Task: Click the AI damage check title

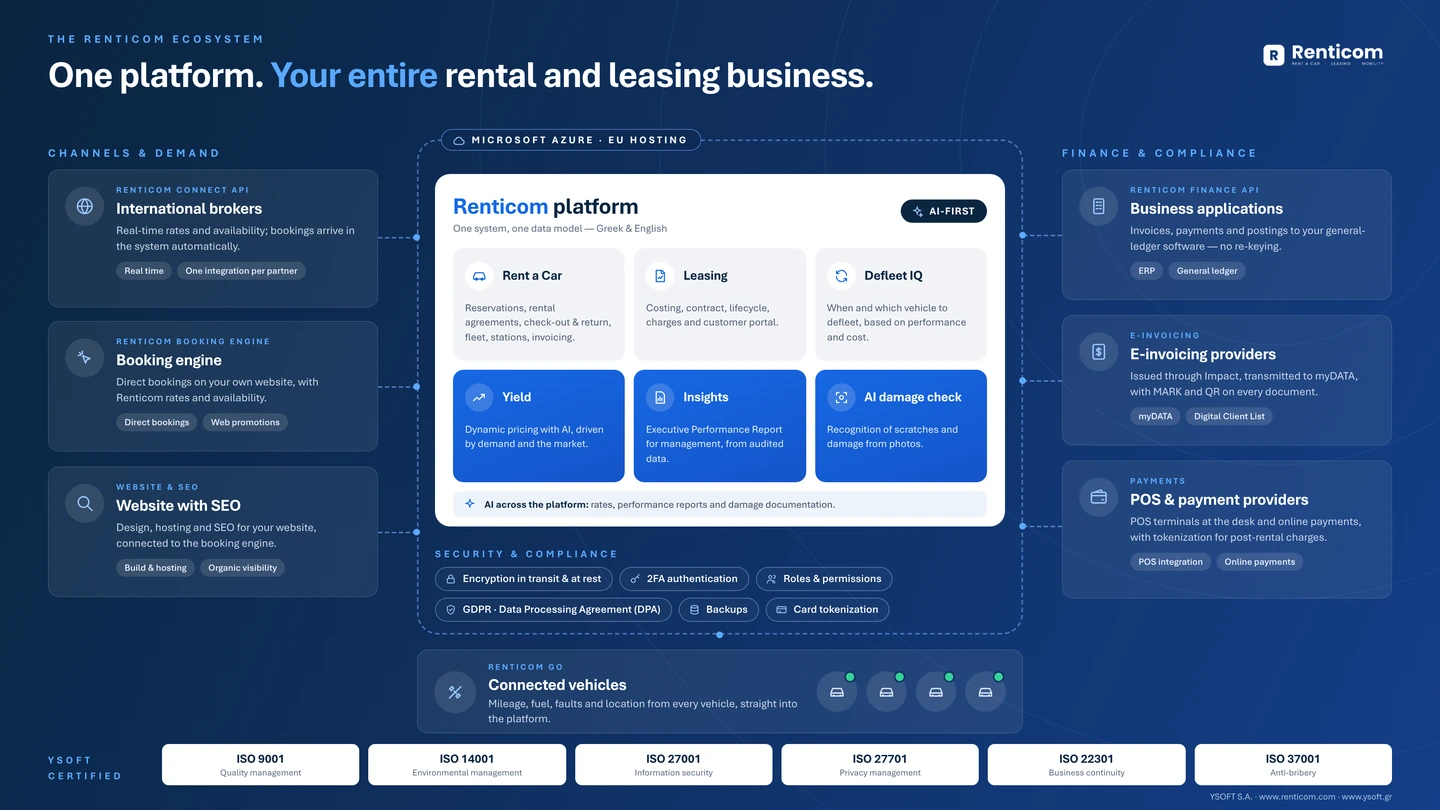Action: (912, 397)
